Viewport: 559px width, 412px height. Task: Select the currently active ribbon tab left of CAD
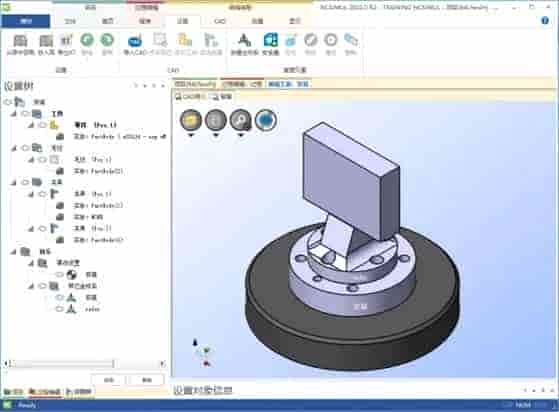(183, 21)
